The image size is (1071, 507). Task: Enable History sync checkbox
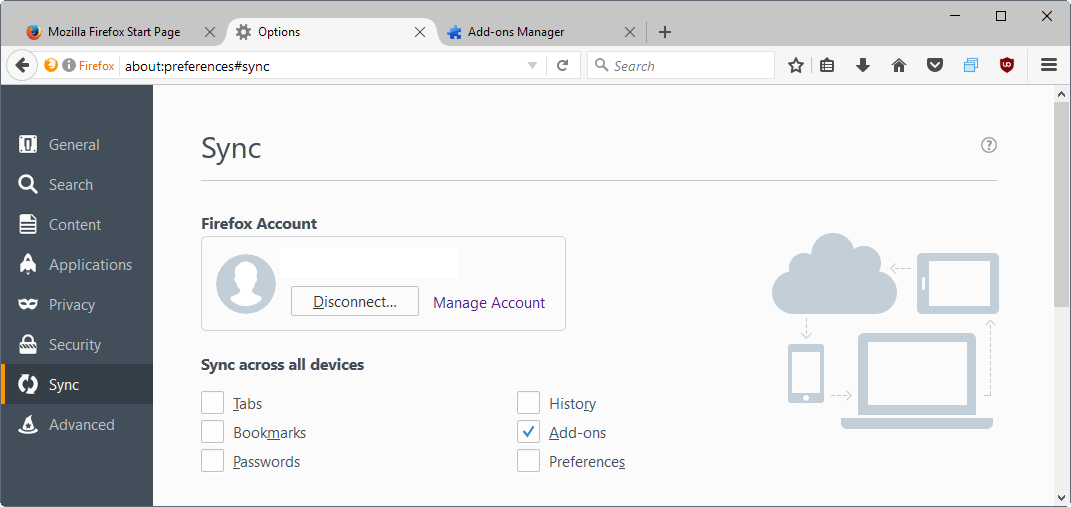pyautogui.click(x=528, y=403)
